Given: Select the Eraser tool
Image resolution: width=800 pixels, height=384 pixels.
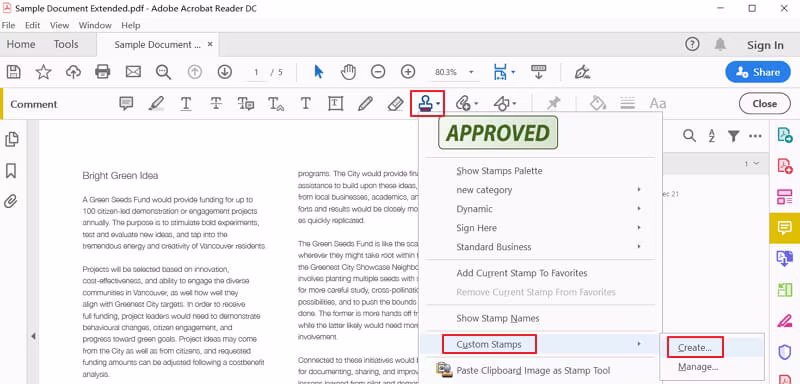Looking at the screenshot, I should (x=395, y=104).
